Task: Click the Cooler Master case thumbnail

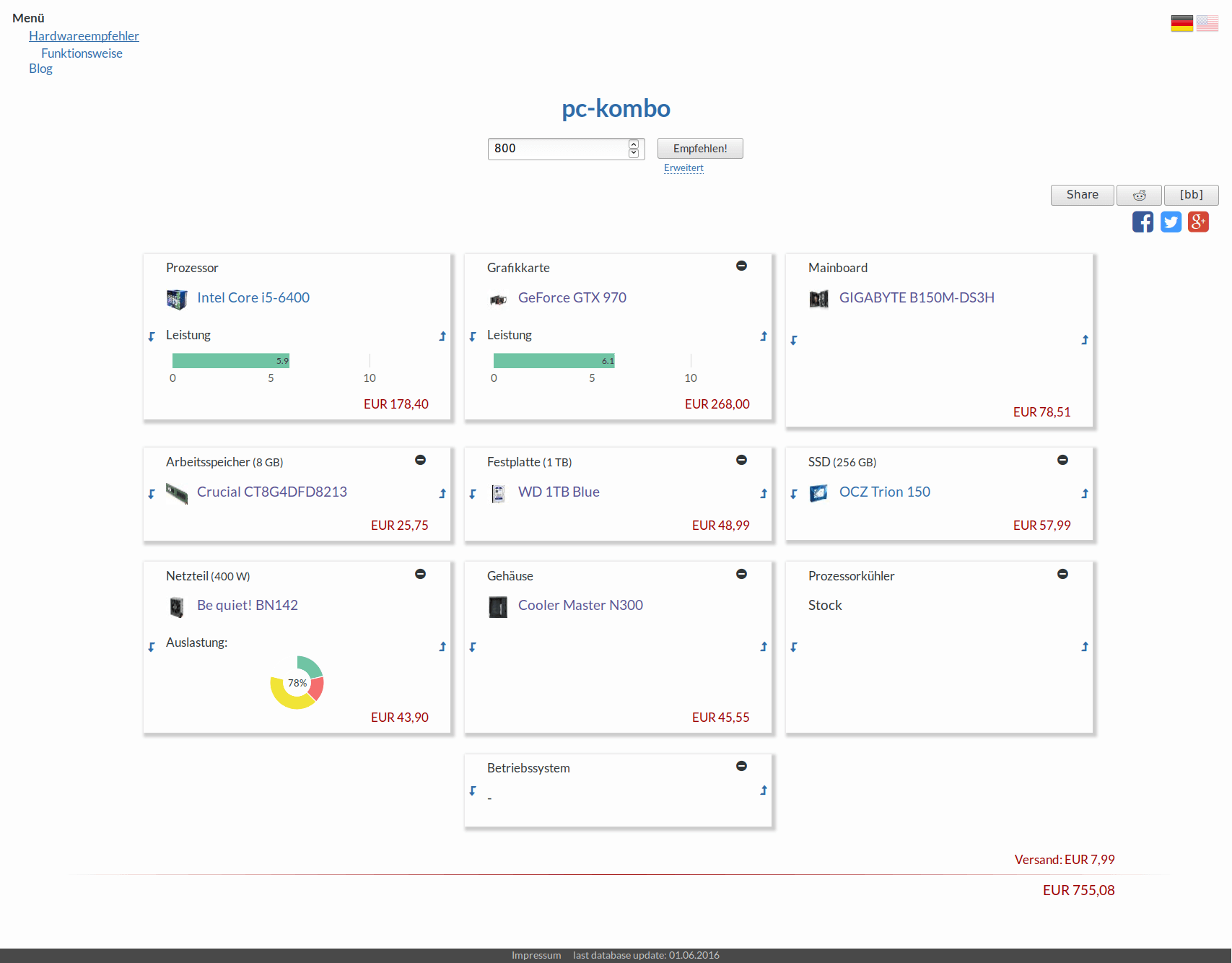Action: click(x=498, y=607)
